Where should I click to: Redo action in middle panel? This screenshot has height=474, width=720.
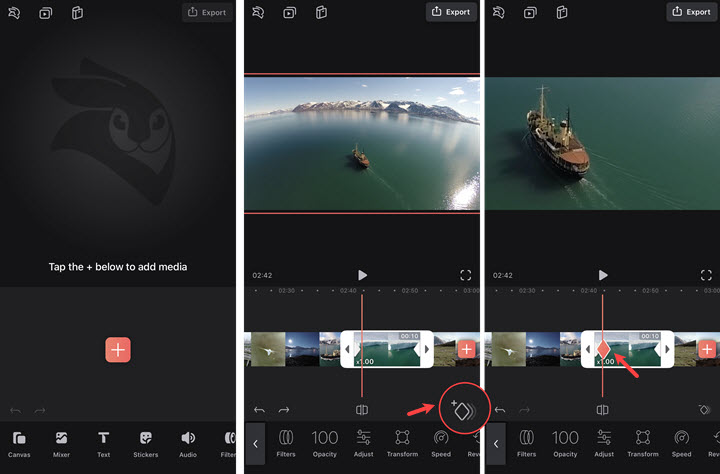[284, 410]
